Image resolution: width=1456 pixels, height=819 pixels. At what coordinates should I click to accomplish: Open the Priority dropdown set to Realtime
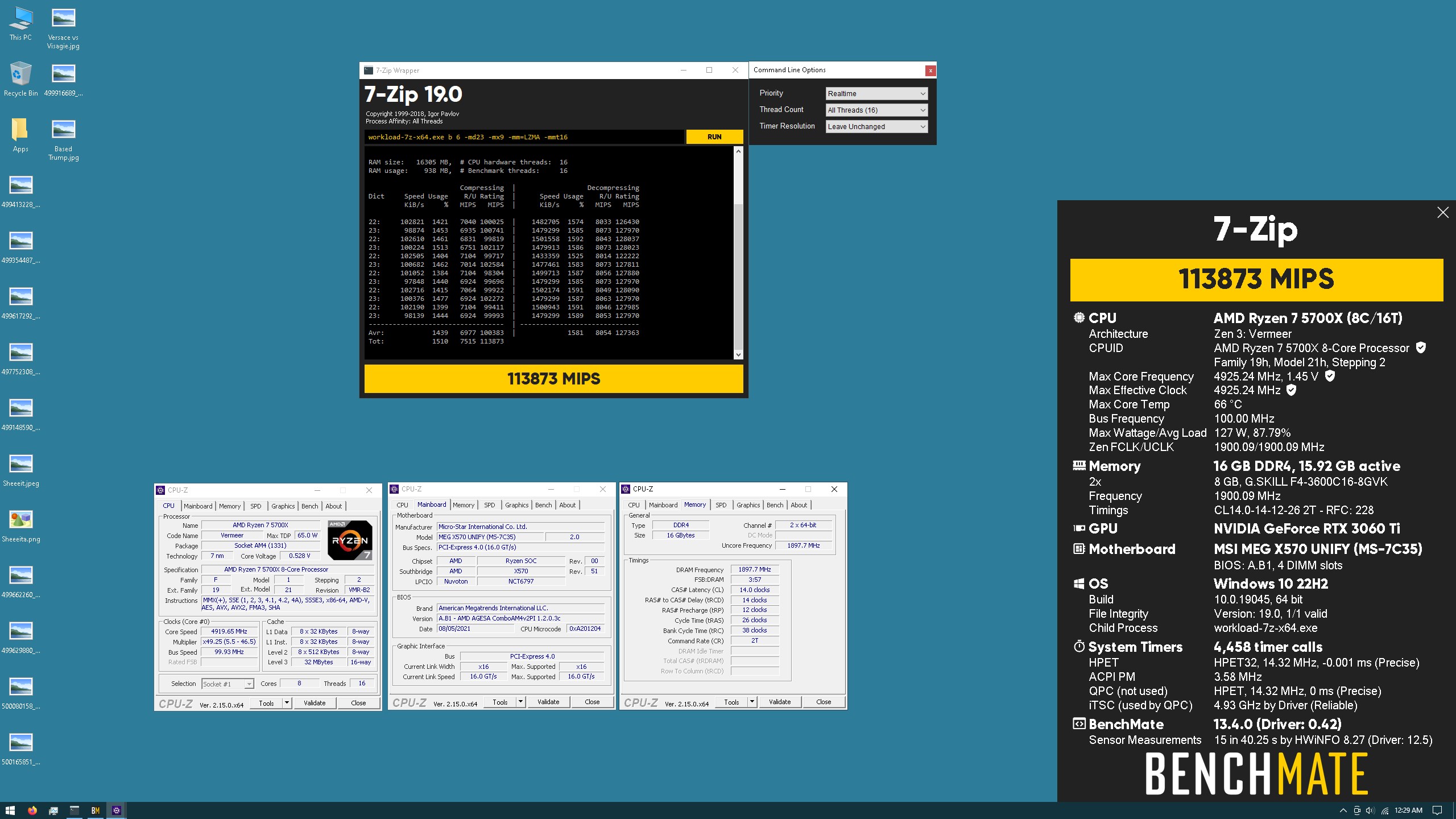876,93
